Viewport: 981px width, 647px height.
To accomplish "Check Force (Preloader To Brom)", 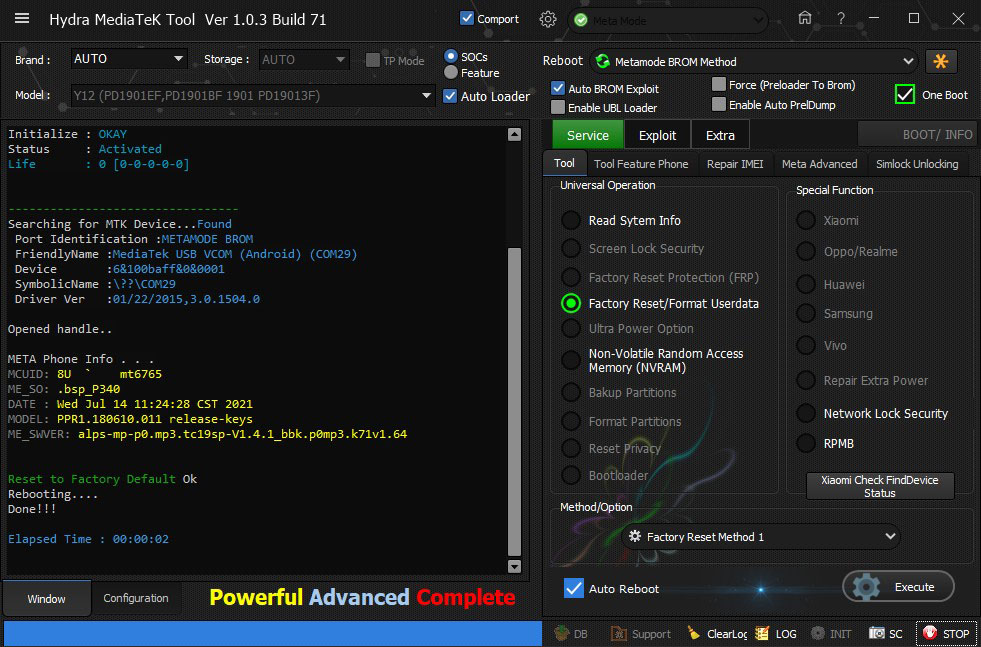I will point(719,84).
